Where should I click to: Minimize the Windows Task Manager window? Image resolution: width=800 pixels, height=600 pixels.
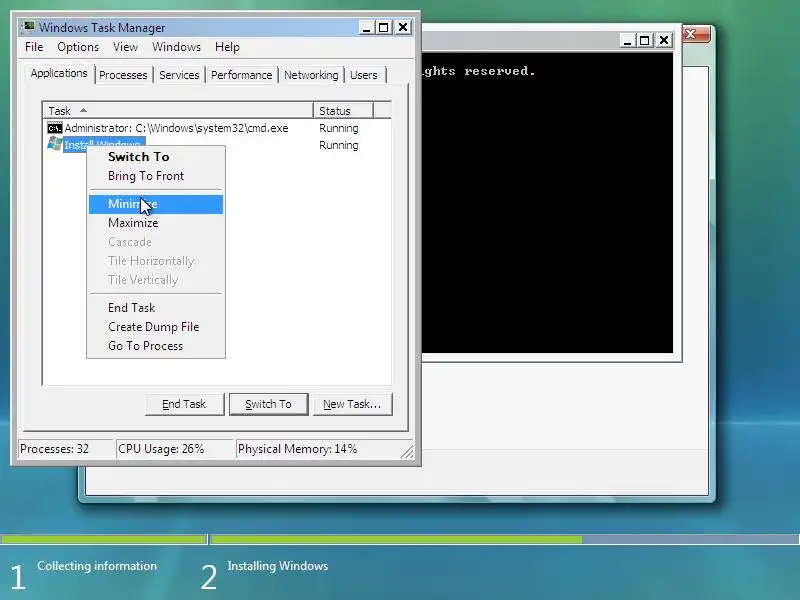pos(366,28)
